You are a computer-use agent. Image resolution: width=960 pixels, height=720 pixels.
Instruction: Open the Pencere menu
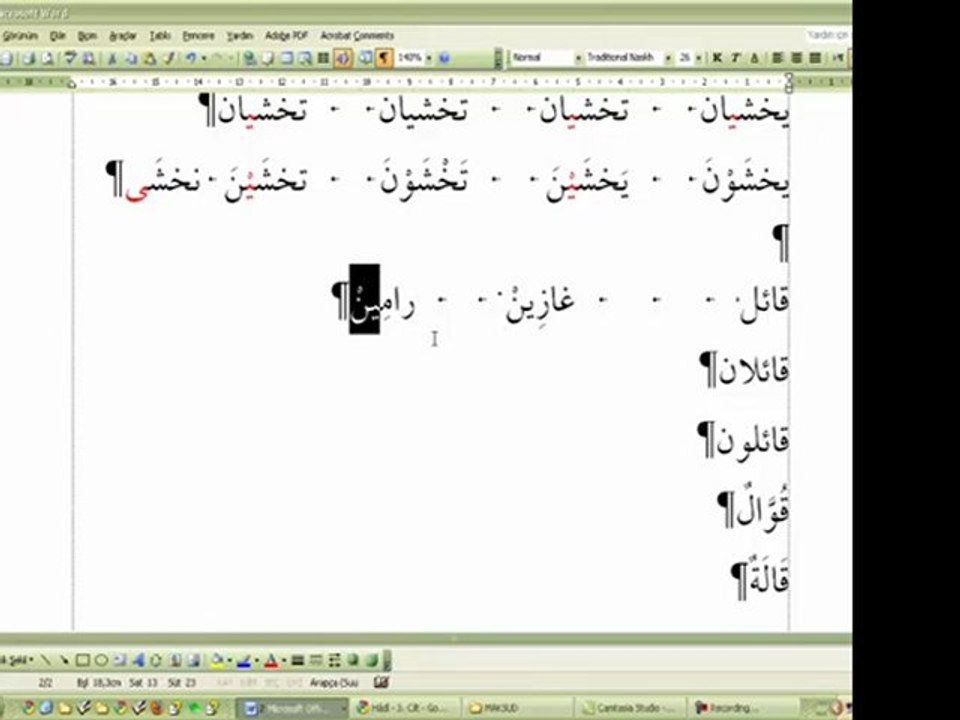198,36
